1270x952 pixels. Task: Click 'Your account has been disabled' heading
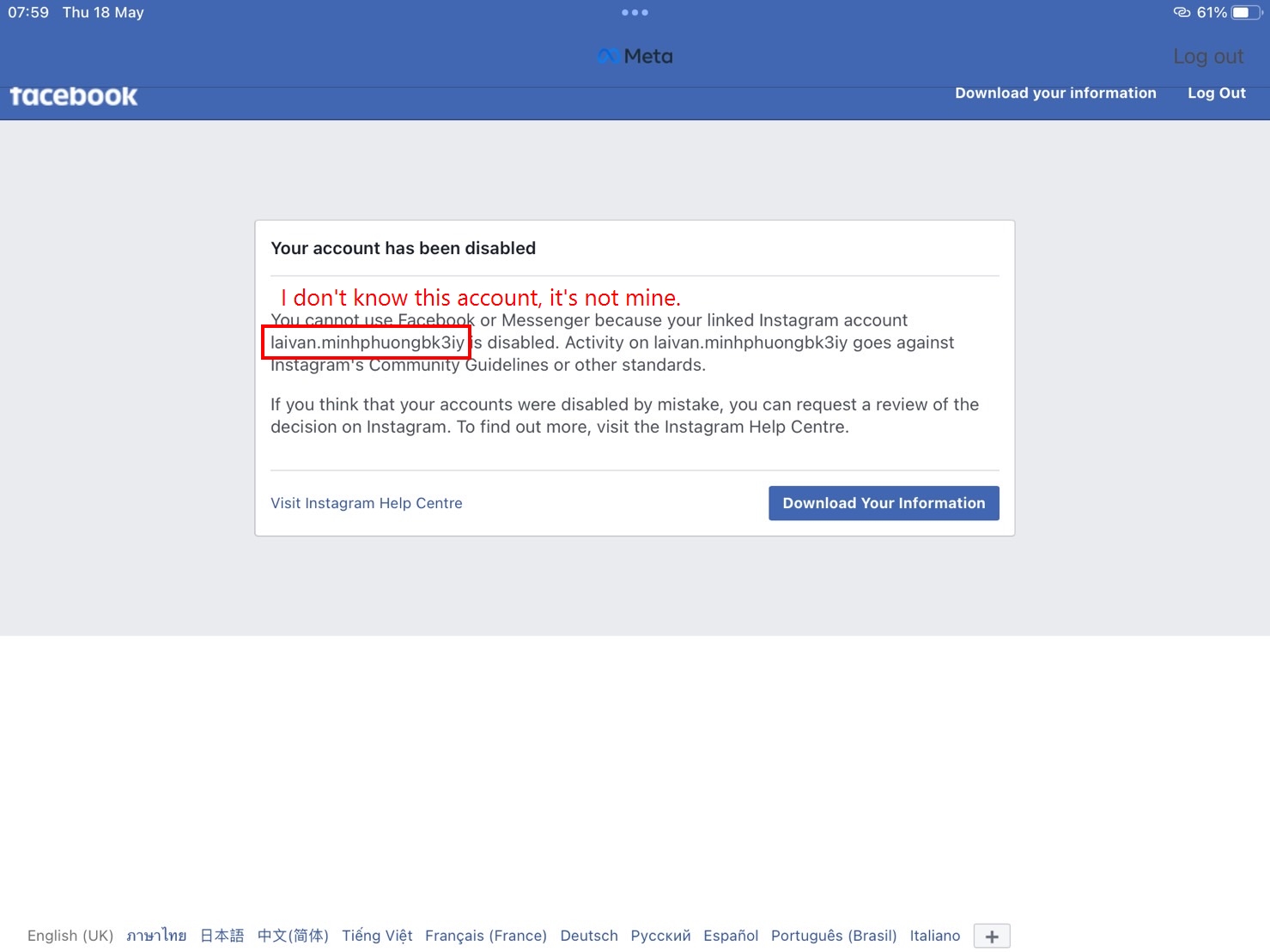404,248
